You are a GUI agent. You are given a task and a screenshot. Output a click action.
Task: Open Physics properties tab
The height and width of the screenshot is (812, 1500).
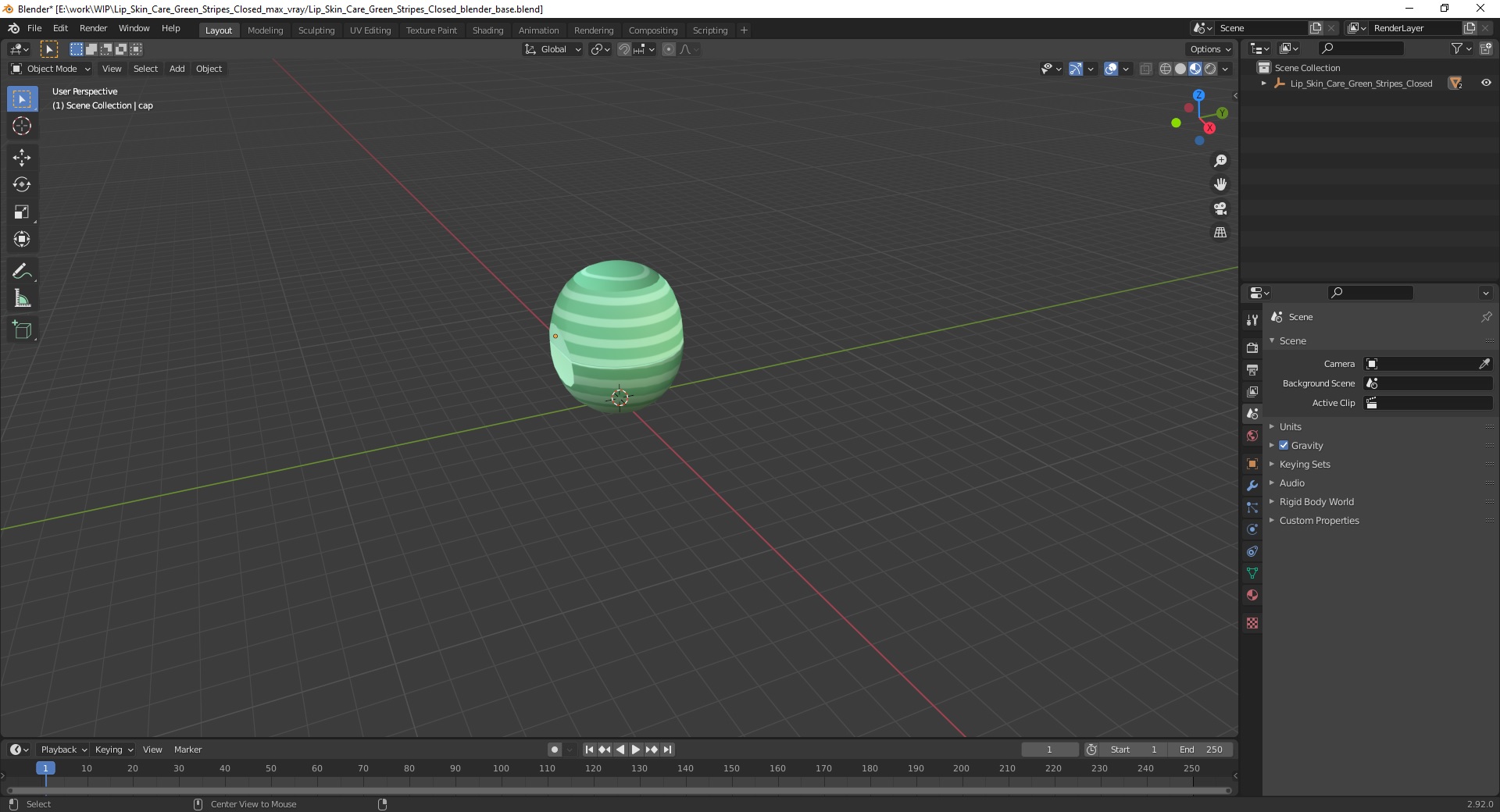1252,529
